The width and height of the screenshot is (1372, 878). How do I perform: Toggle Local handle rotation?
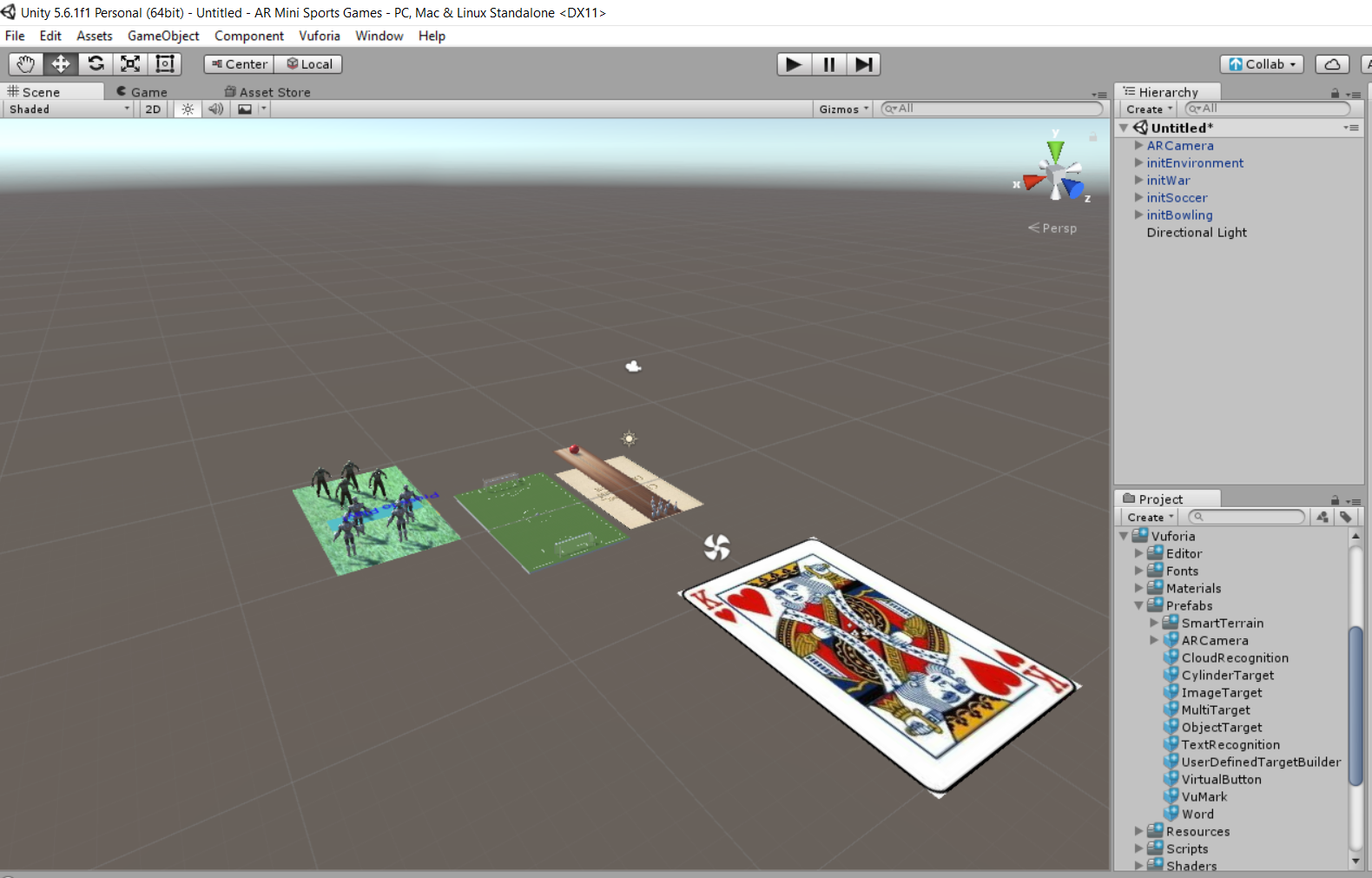[308, 64]
